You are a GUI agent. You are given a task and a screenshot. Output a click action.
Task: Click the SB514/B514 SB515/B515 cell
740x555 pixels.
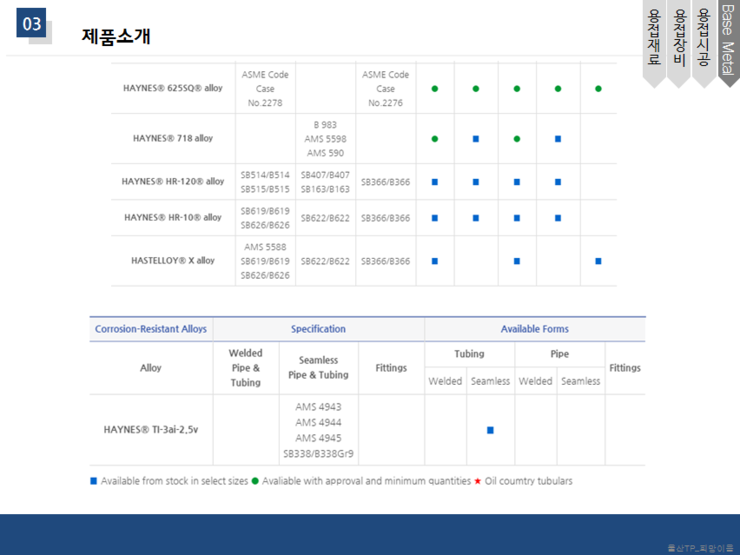[x=265, y=182]
